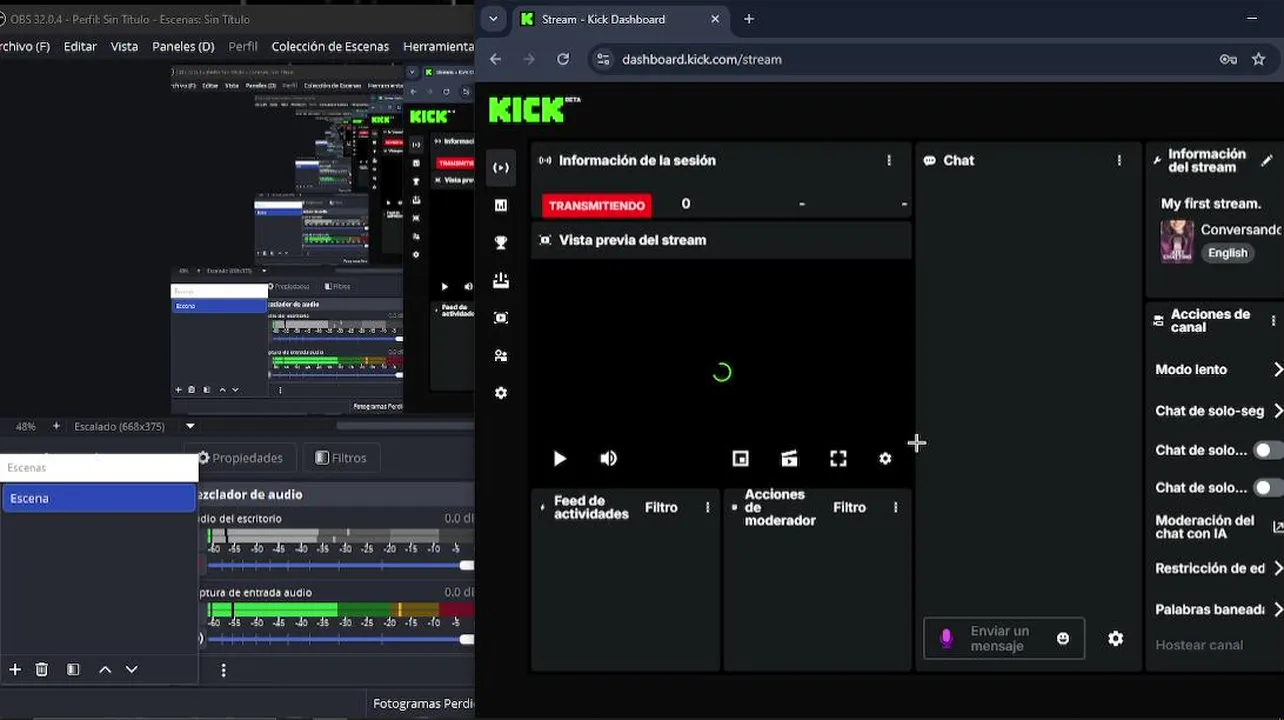Screen dimensions: 1284x720
Task: Expand Palabras baneadas settings
Action: pyautogui.click(x=1277, y=609)
